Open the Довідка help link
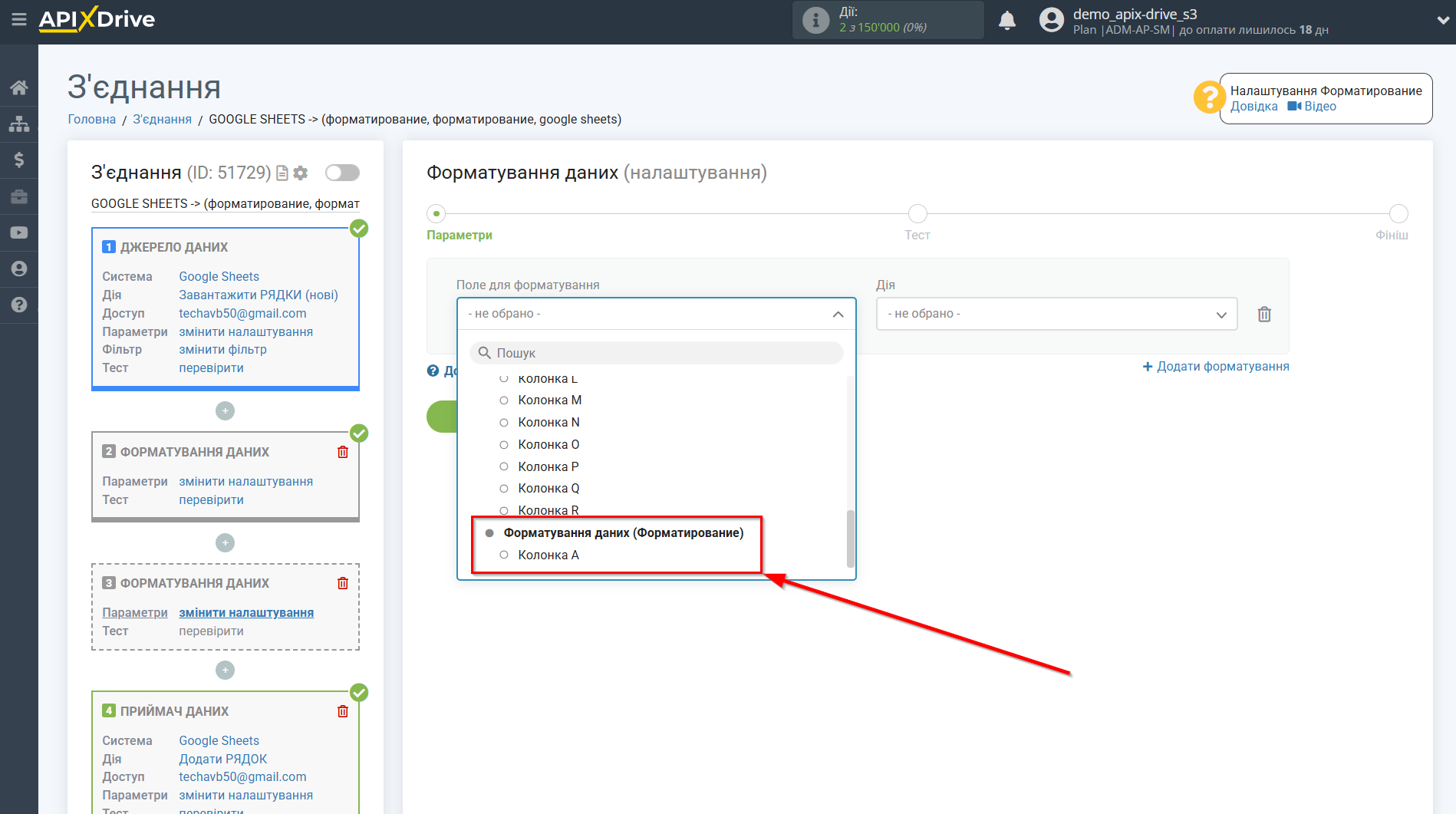This screenshot has height=814, width=1456. pyautogui.click(x=1253, y=106)
